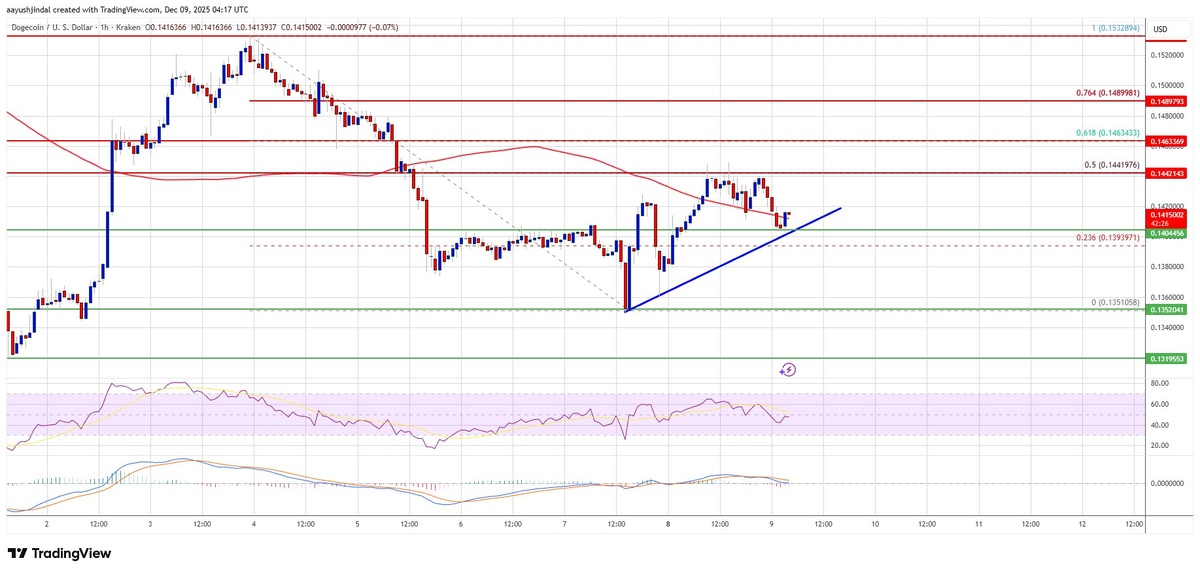Click the green price tag 0.1352041
Viewport: 1200px width, 573px height.
tap(1167, 309)
